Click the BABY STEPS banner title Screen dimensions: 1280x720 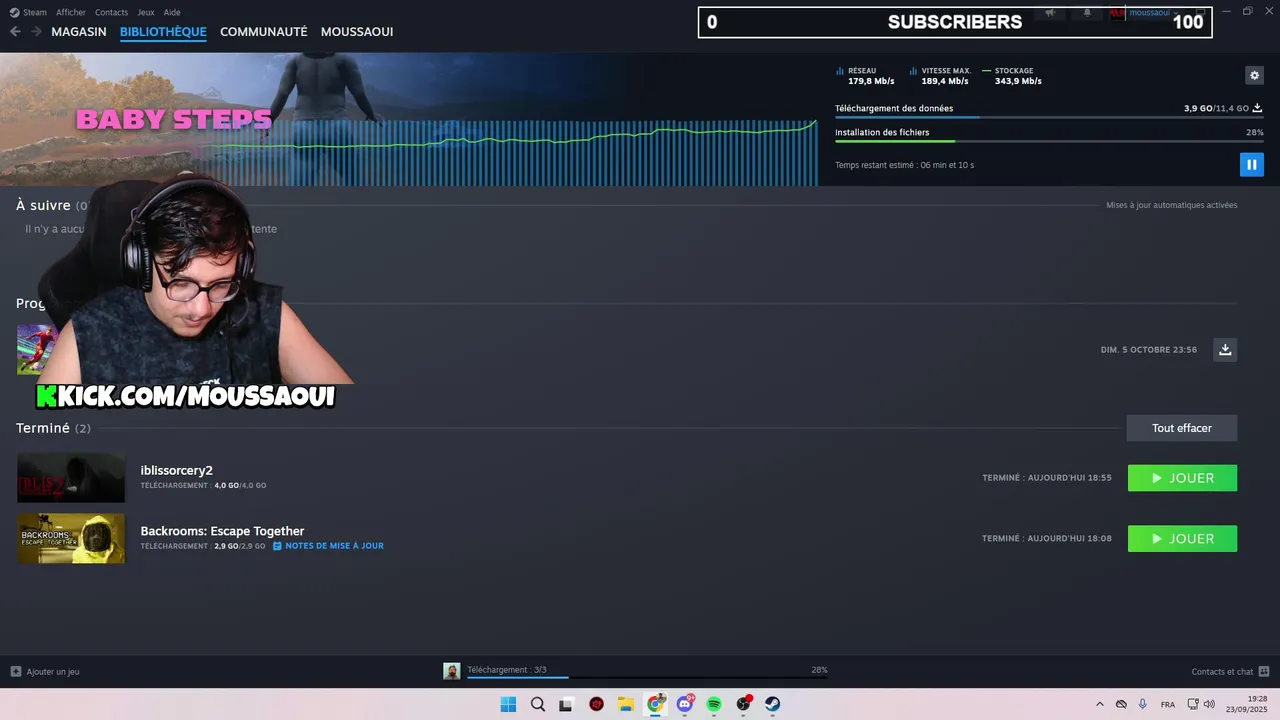pos(174,120)
